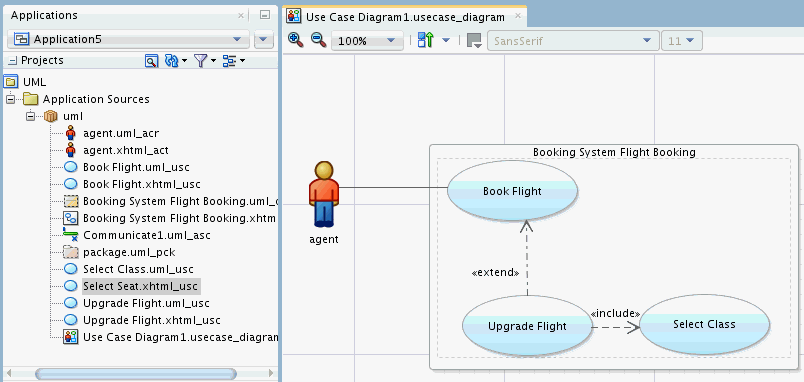This screenshot has width=804, height=382.
Task: Select Use Case Diagram1.usecase_diagram tree entry
Action: point(180,337)
